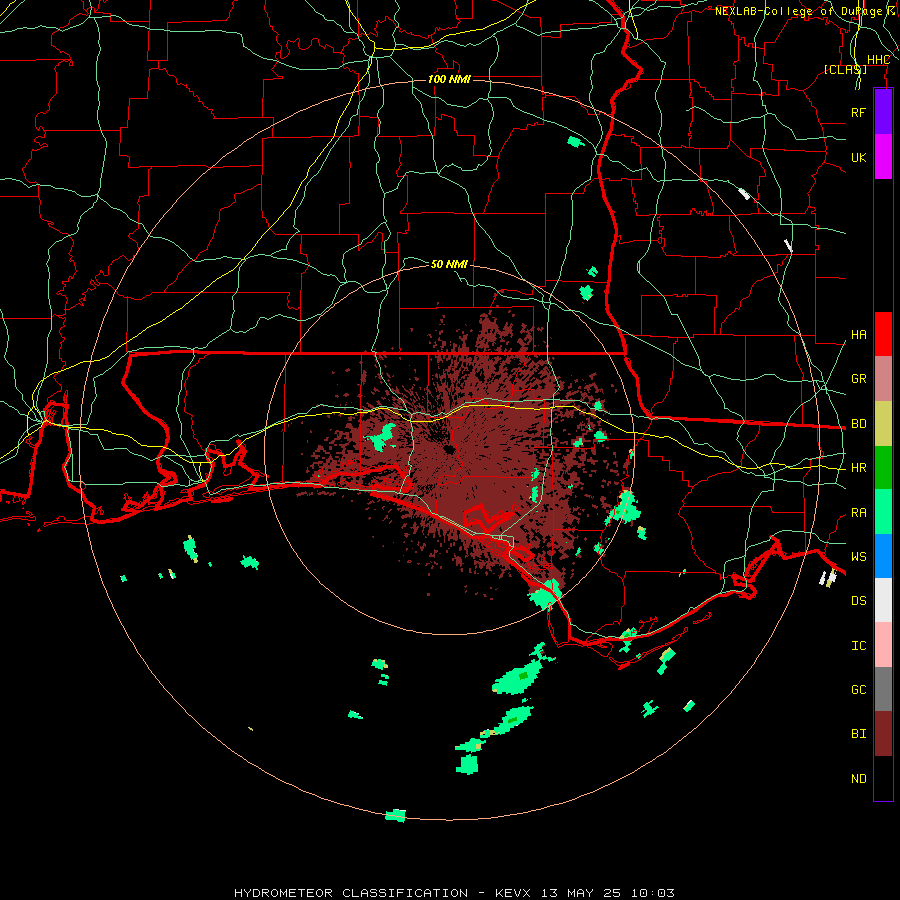Click the HR dark green legend swatch

coord(883,468)
